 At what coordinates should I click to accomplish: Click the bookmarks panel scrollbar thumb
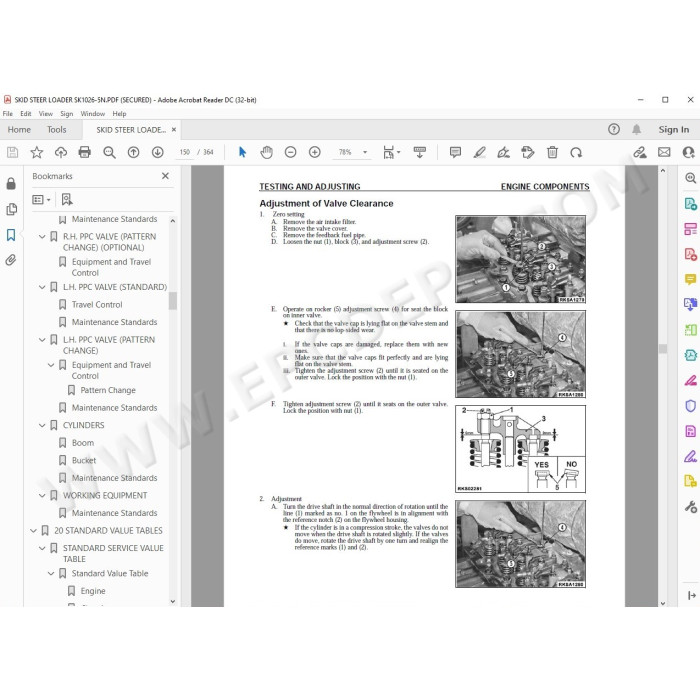click(x=173, y=300)
